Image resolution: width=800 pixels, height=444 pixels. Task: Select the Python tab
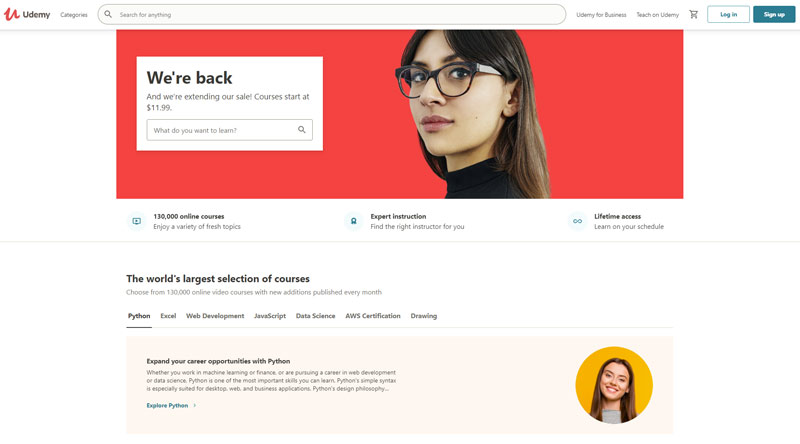(x=139, y=316)
